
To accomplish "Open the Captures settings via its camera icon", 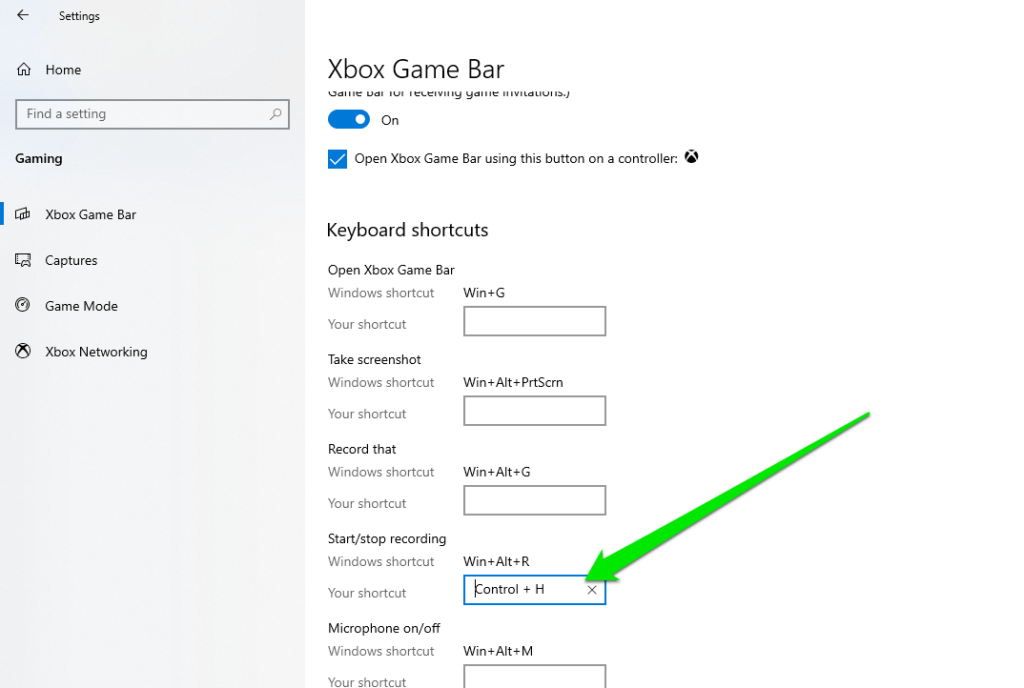I will 22,260.
